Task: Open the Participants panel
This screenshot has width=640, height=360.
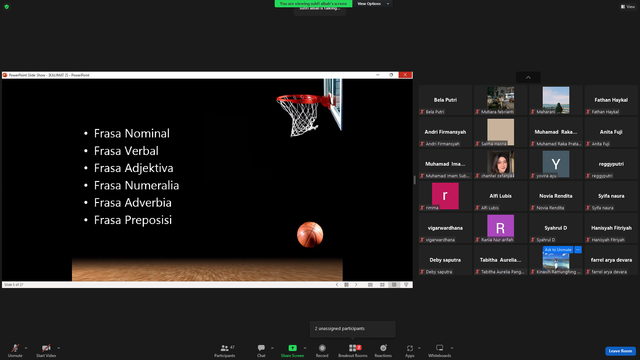Action: [x=224, y=350]
